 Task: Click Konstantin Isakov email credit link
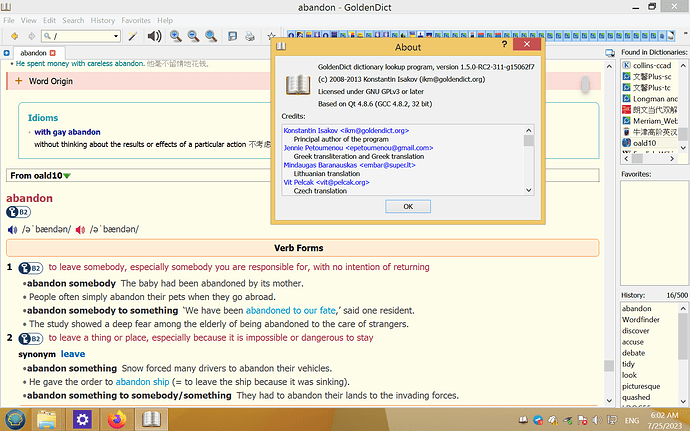click(x=346, y=131)
